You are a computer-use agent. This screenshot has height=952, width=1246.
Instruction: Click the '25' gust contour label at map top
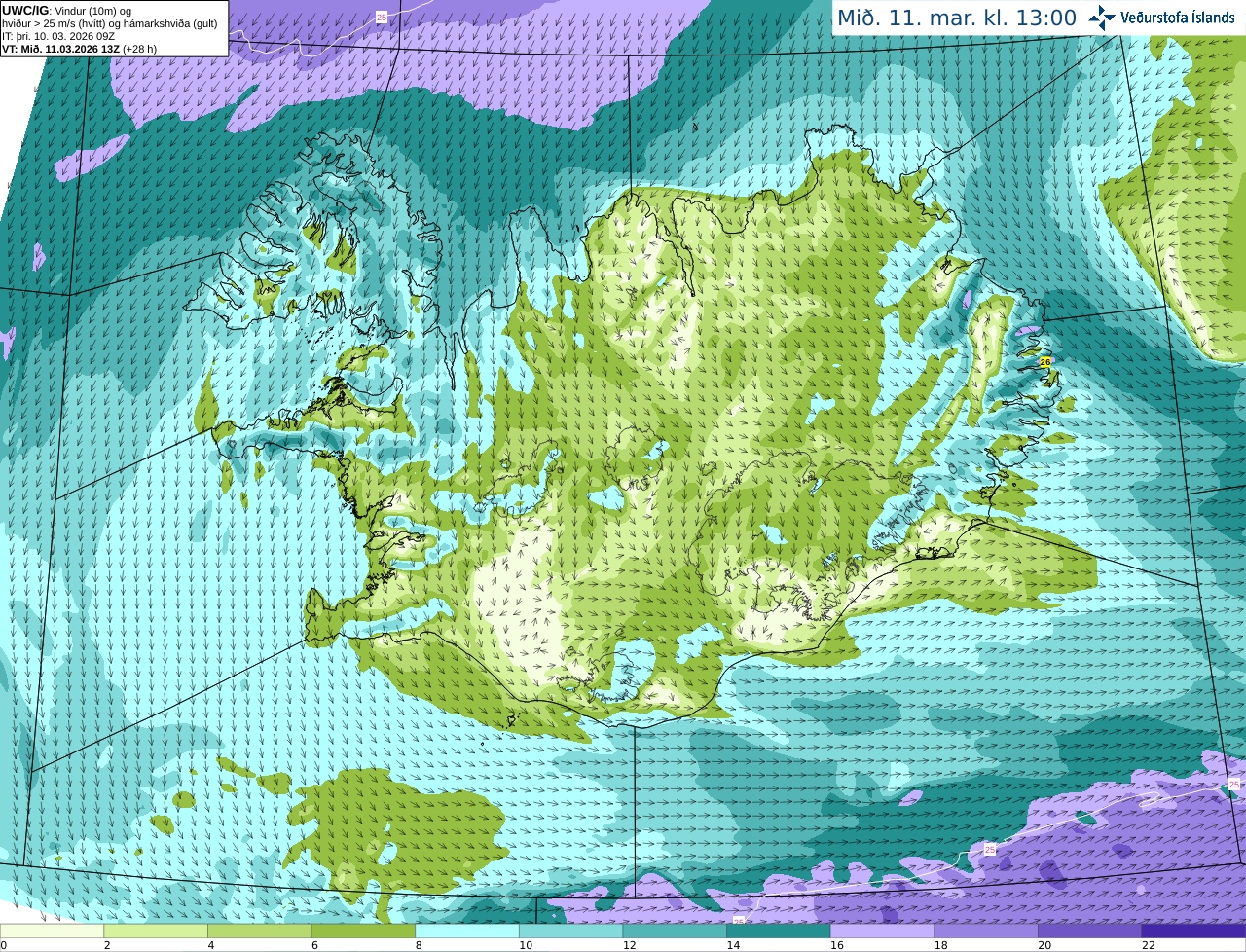click(x=381, y=17)
